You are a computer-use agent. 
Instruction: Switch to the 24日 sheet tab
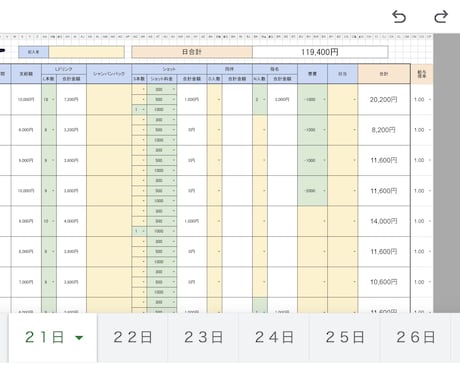pyautogui.click(x=274, y=337)
